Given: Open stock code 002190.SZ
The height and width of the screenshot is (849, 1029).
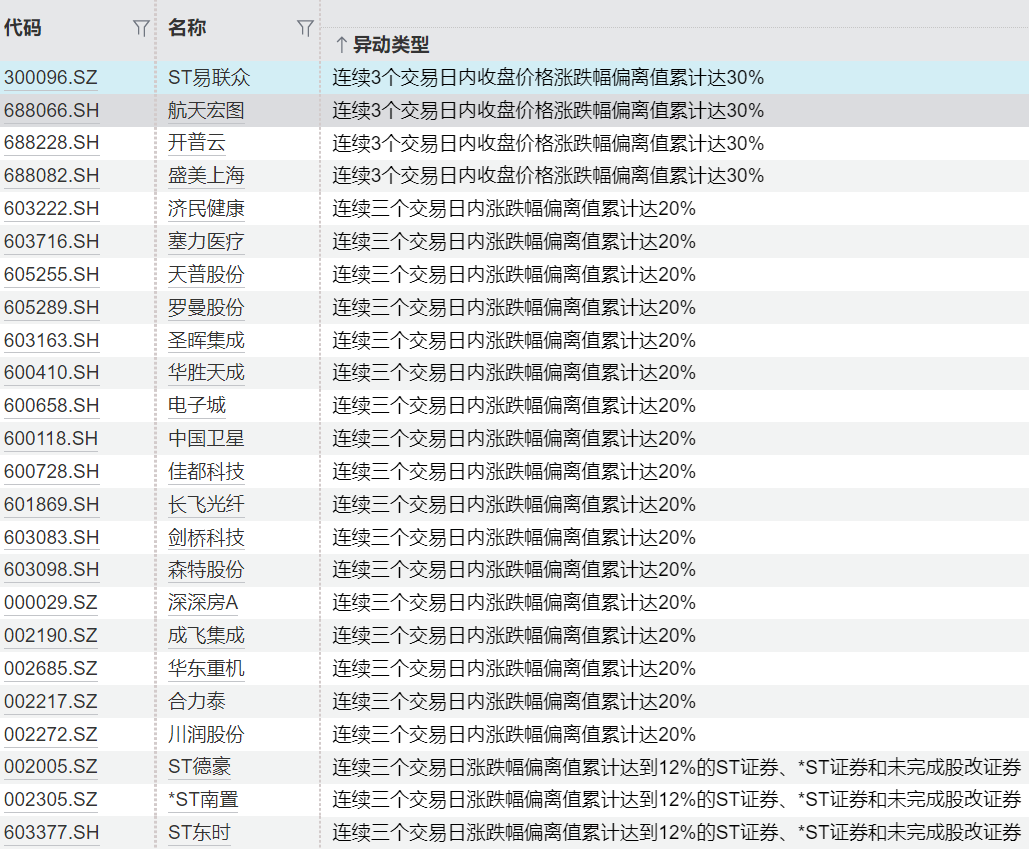Looking at the screenshot, I should tap(51, 635).
